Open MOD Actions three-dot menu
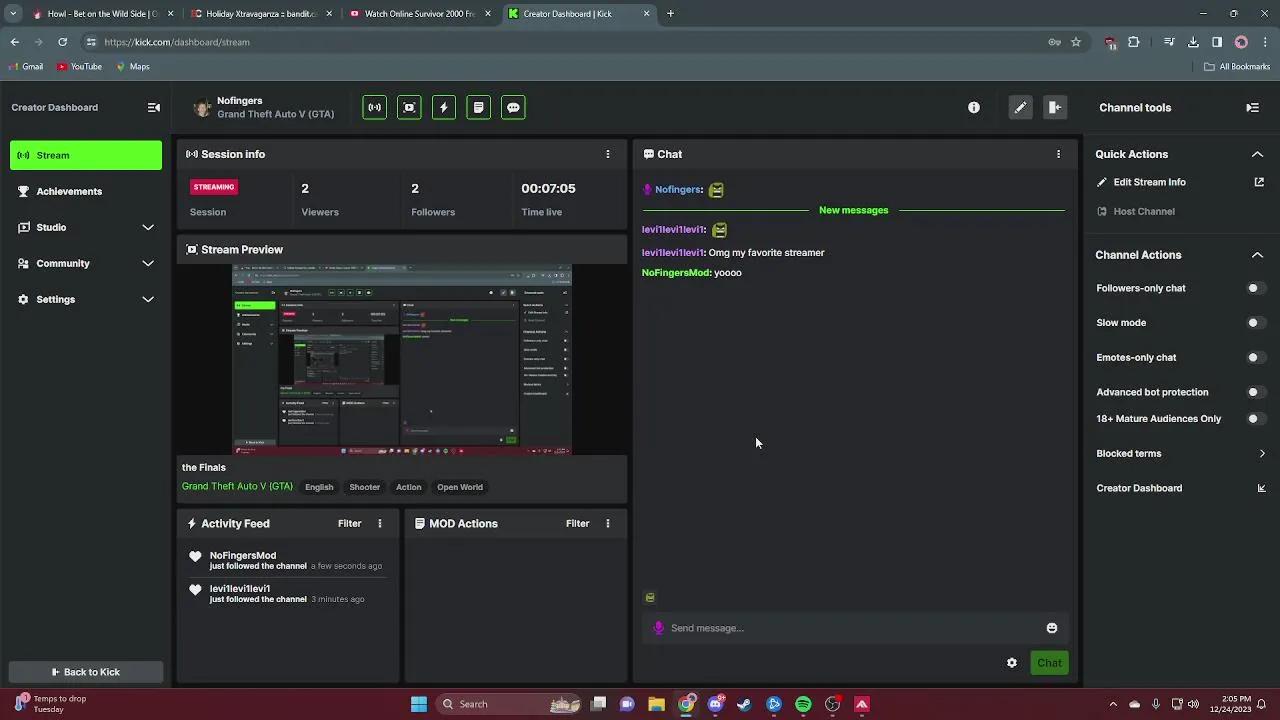 click(x=607, y=523)
